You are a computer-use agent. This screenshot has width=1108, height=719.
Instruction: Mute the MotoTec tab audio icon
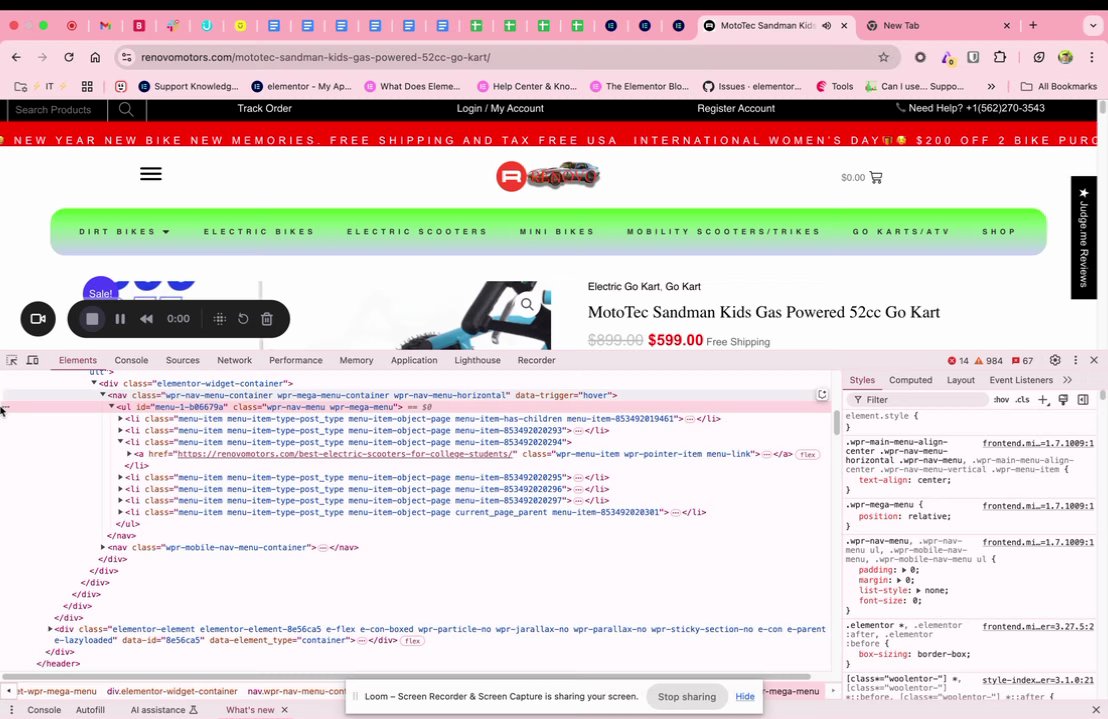pos(826,25)
